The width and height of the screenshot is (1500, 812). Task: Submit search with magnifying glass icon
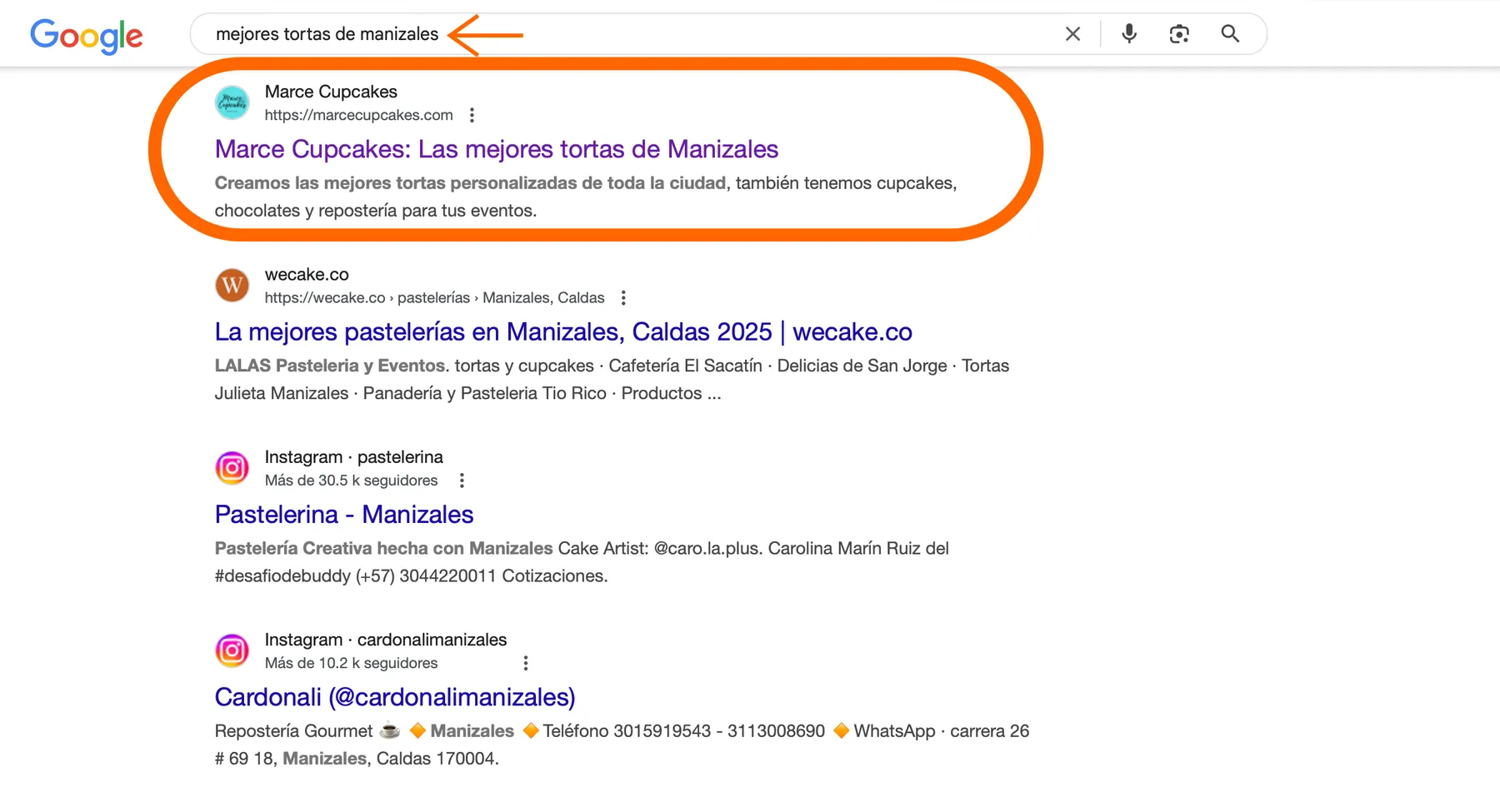coord(1230,34)
